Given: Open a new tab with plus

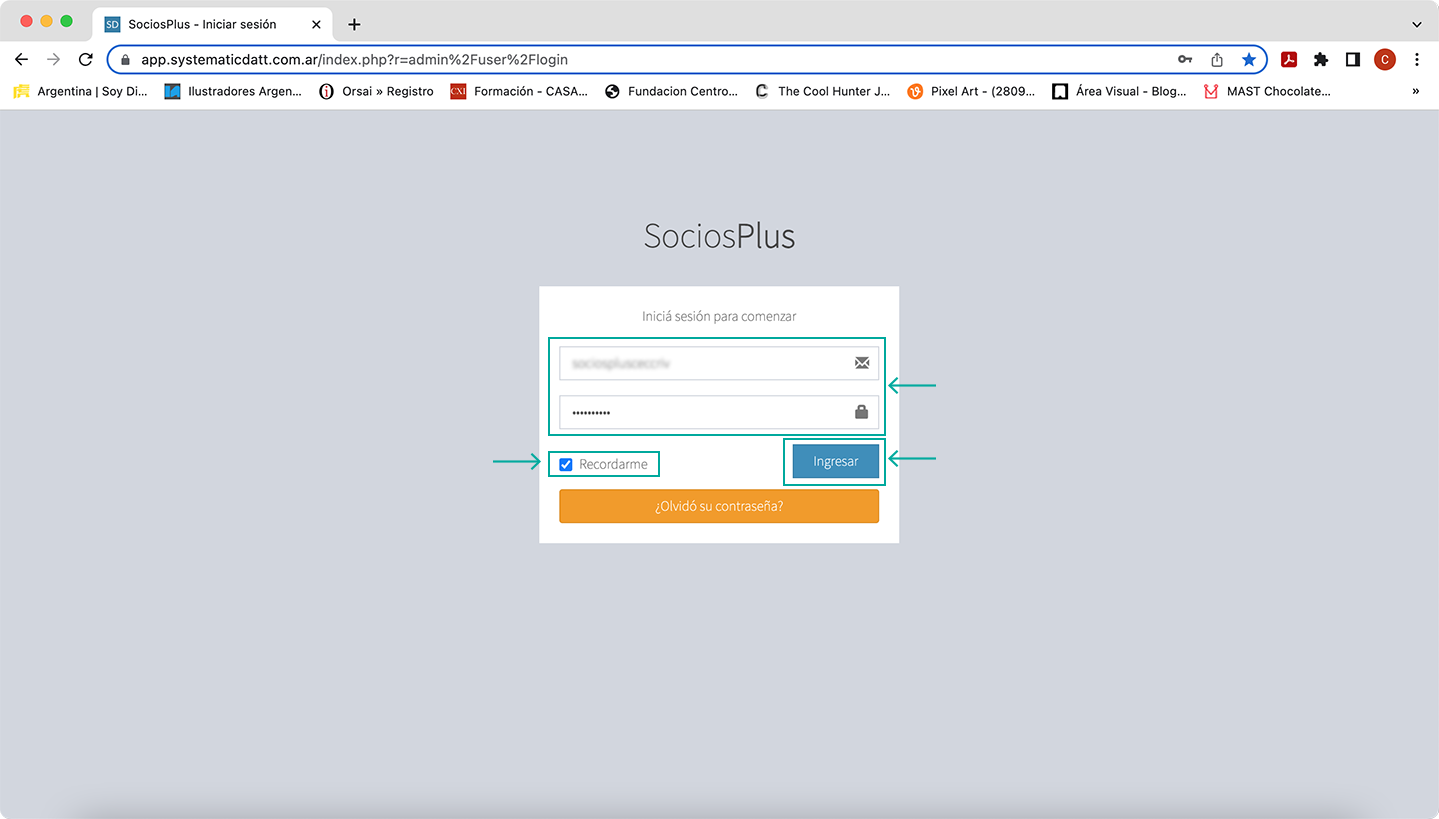Looking at the screenshot, I should point(354,24).
